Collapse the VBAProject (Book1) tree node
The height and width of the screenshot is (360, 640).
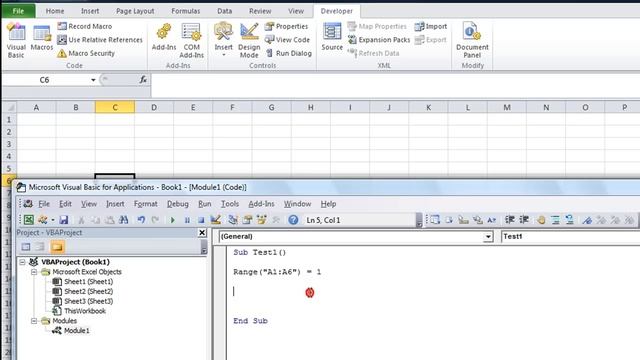tap(22, 262)
